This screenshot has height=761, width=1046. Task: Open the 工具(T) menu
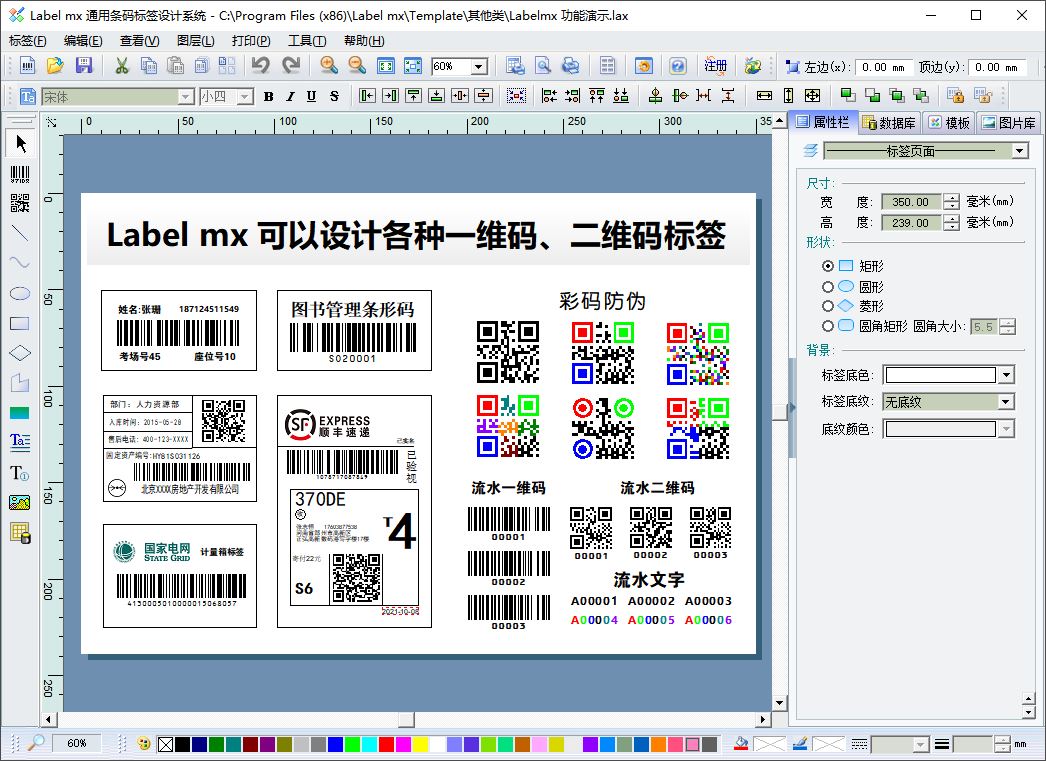307,41
